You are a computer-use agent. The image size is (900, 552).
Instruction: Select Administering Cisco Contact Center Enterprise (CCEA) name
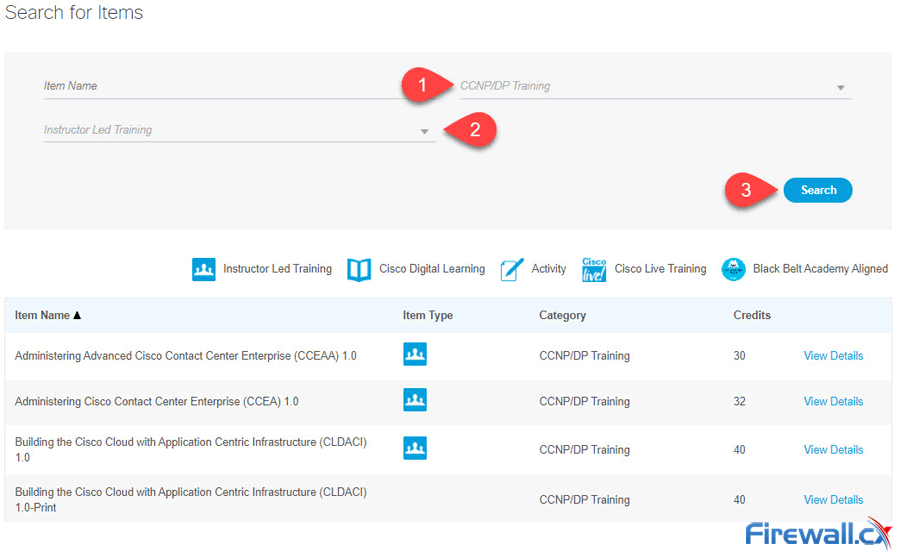point(157,402)
